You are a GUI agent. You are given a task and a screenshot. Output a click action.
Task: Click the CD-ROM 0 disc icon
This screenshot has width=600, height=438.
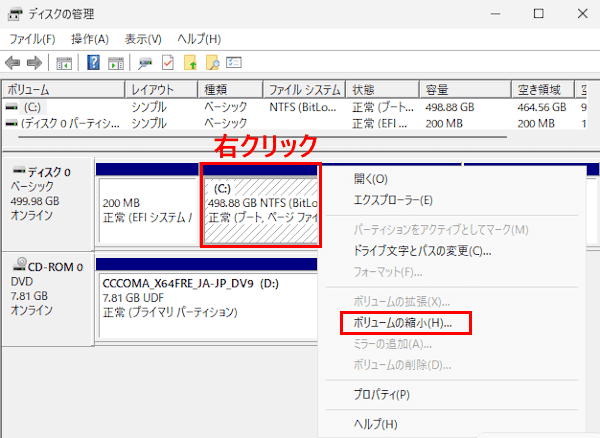pos(20,264)
